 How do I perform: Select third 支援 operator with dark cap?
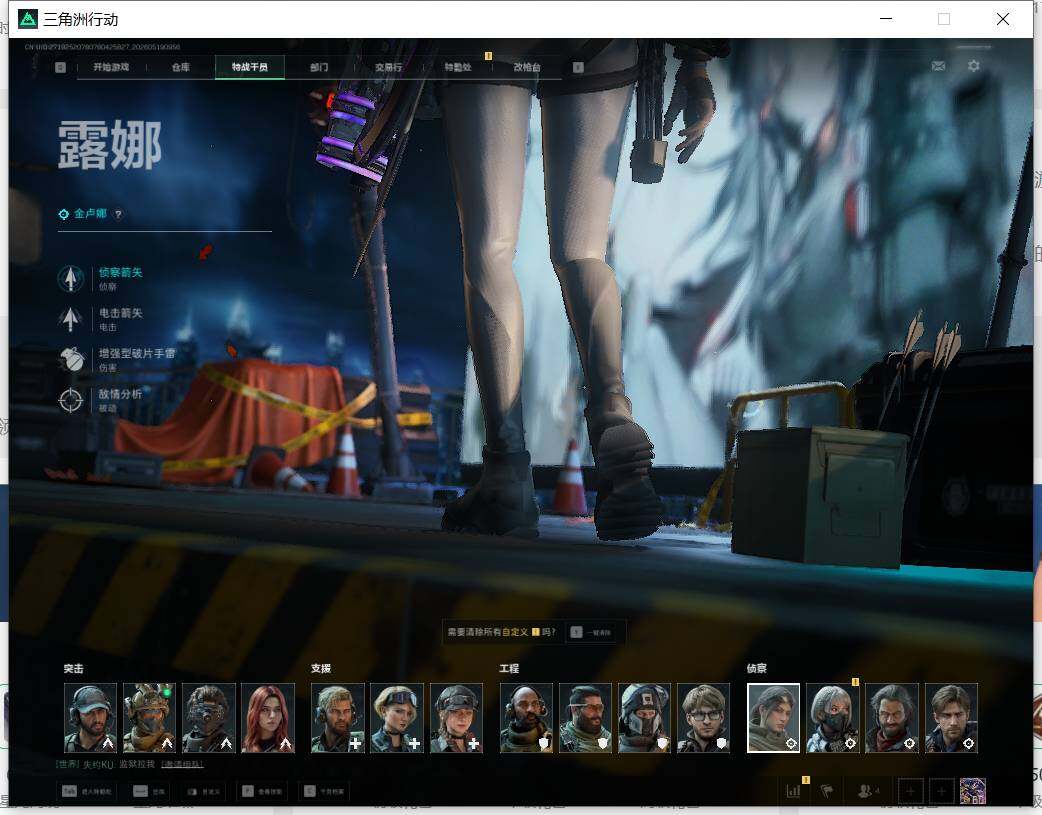pyautogui.click(x=456, y=718)
